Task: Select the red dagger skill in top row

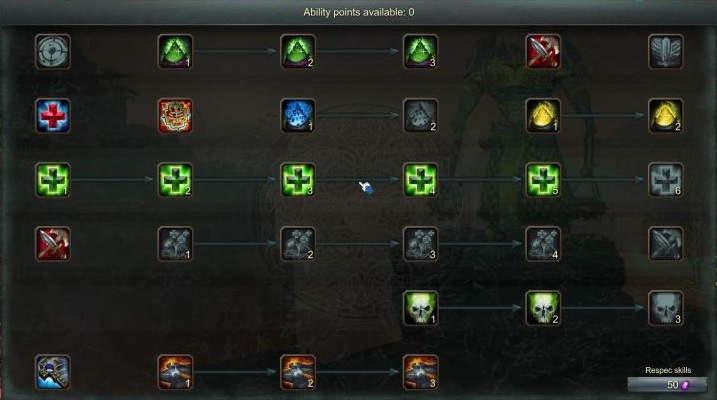Action: click(543, 52)
